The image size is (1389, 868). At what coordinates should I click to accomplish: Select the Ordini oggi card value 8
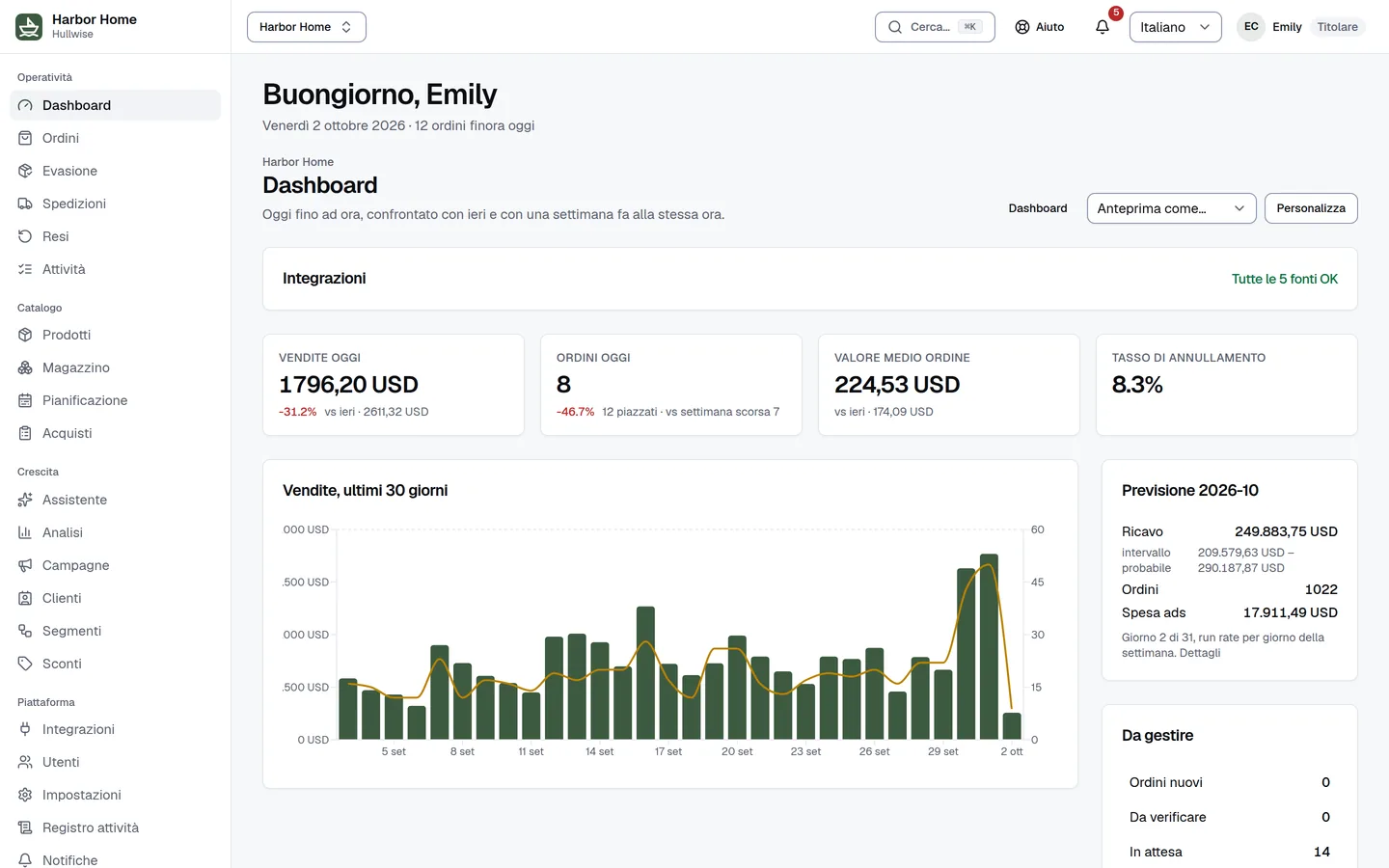[x=563, y=385]
